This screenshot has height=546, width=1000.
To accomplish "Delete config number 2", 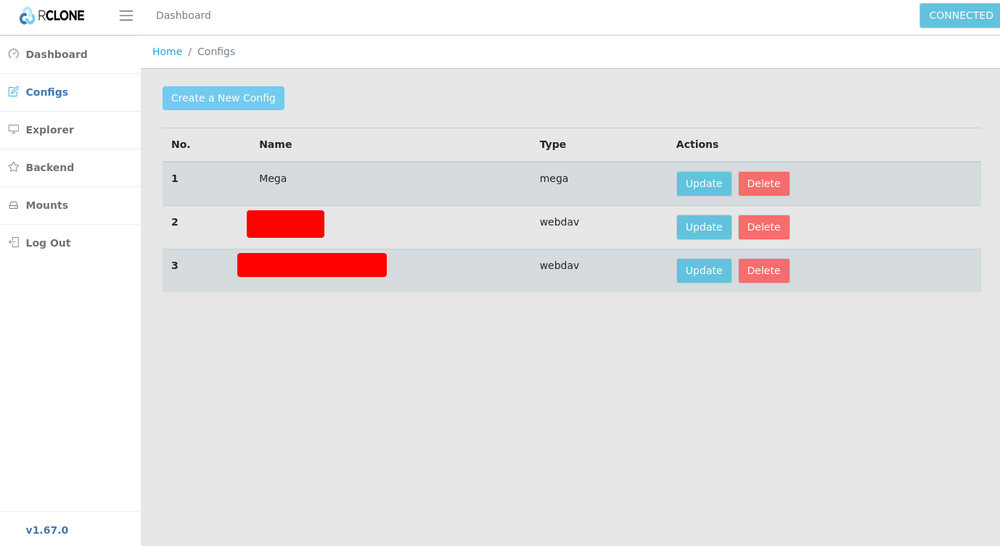I will click(x=764, y=227).
